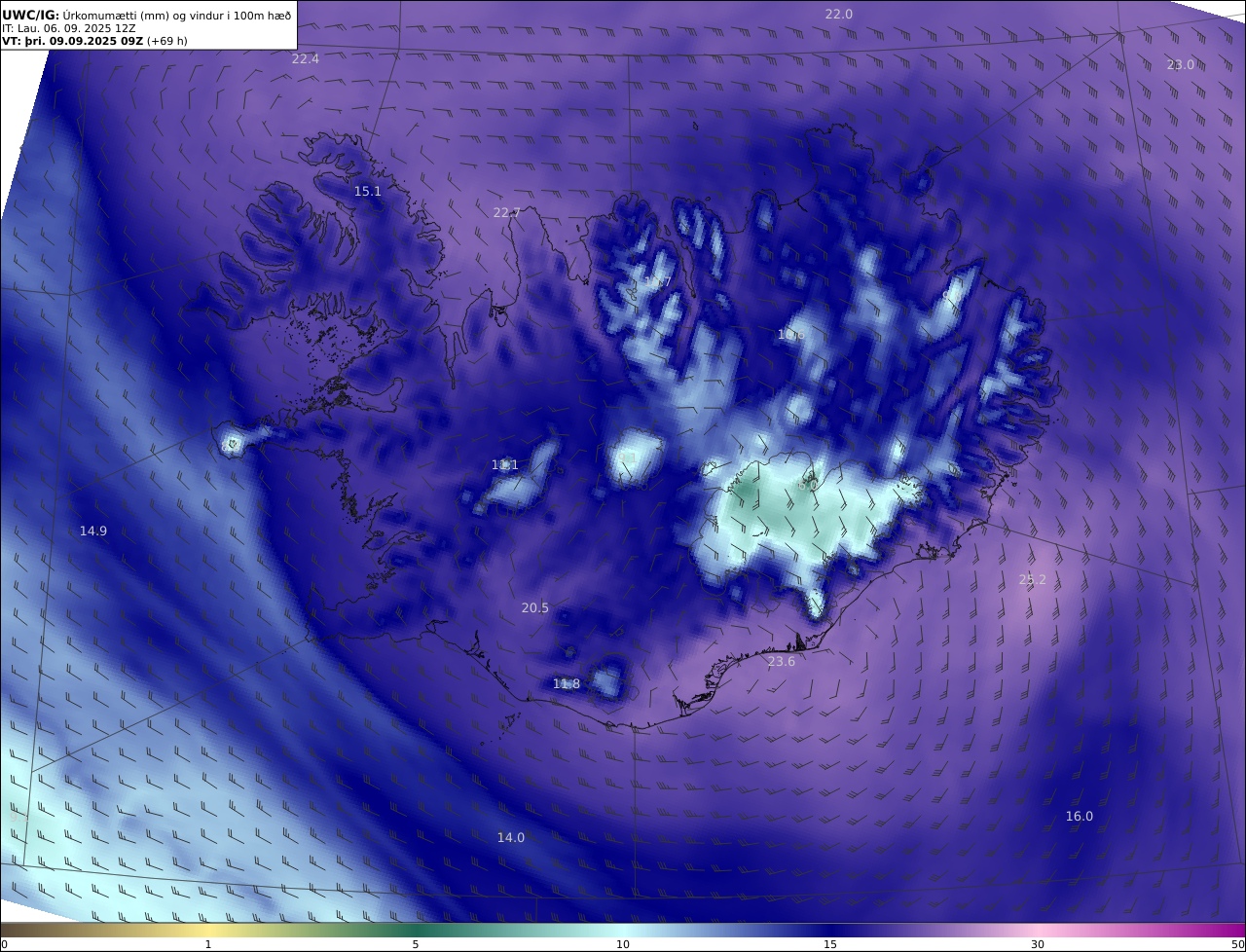The height and width of the screenshot is (952, 1246).
Task: Click the 0 tick on the color scale
Action: click(x=4, y=944)
